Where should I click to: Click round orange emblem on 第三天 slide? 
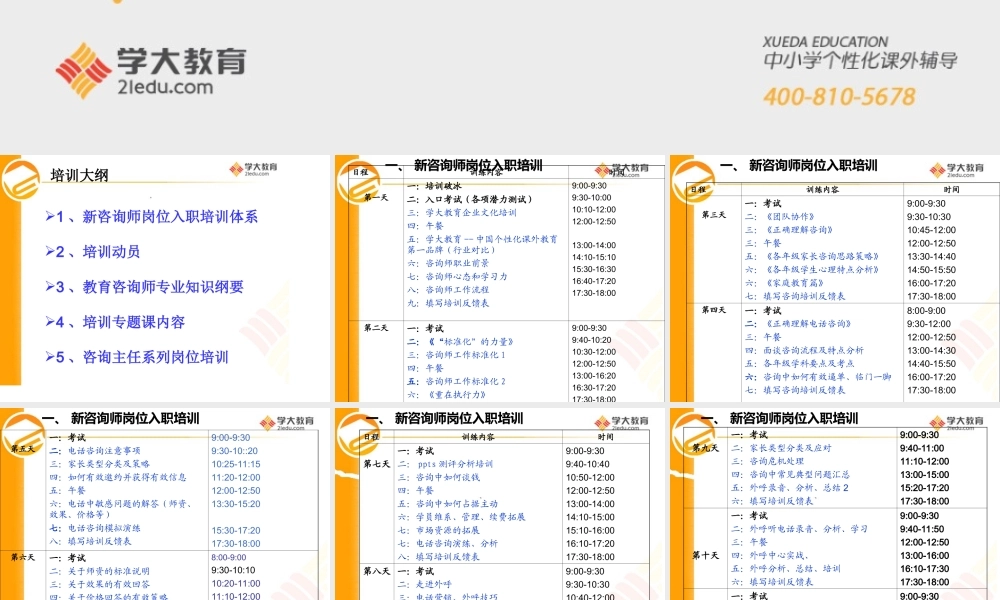point(692,182)
